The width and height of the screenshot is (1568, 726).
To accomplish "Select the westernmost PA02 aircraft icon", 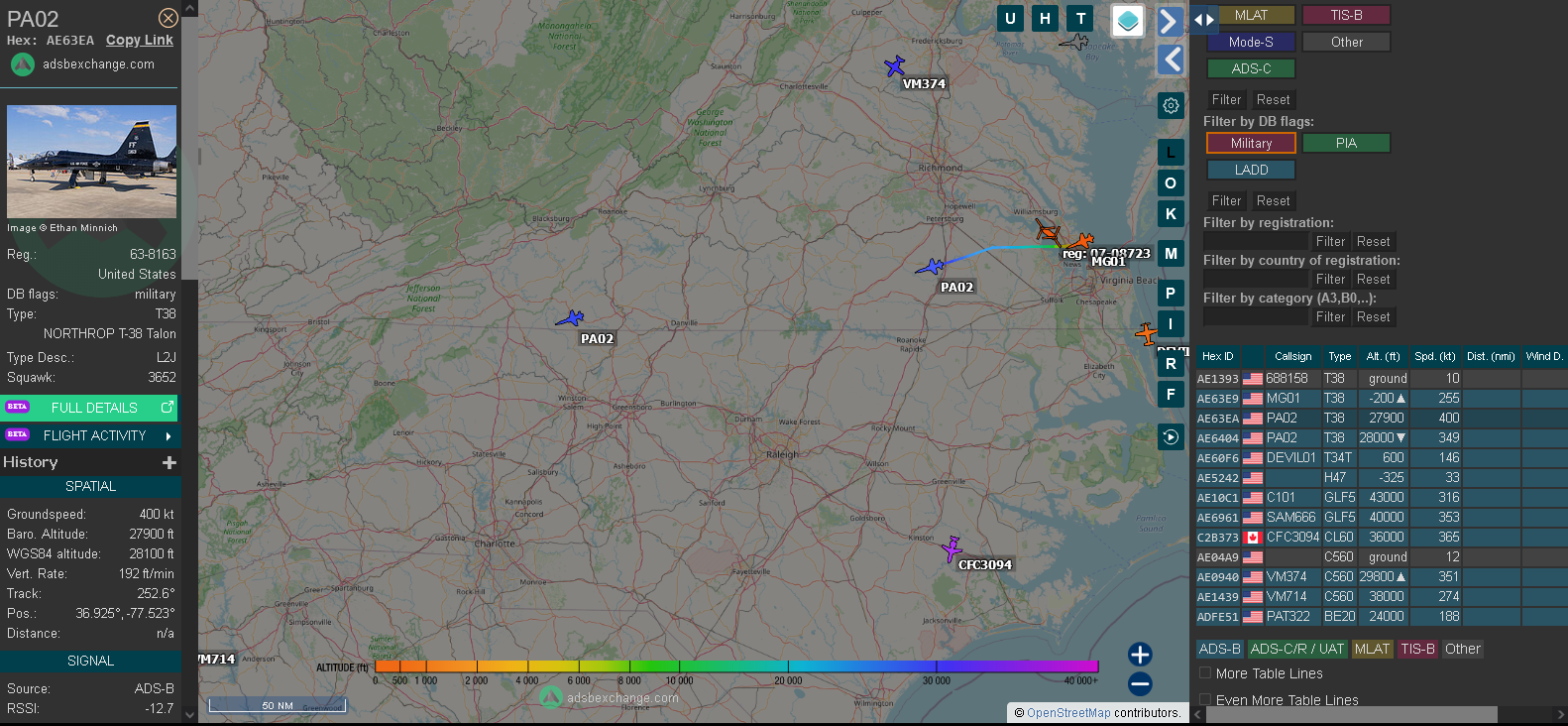I will (x=570, y=318).
